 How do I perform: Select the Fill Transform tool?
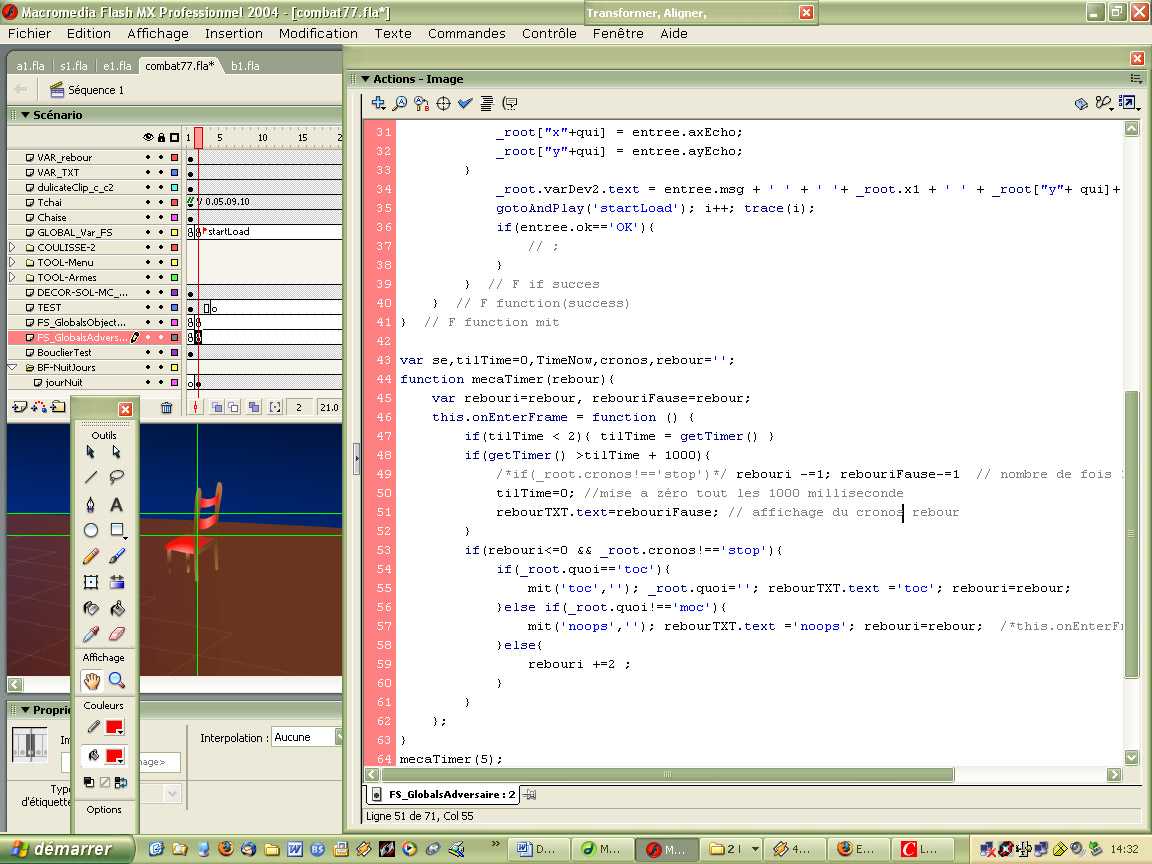[116, 583]
